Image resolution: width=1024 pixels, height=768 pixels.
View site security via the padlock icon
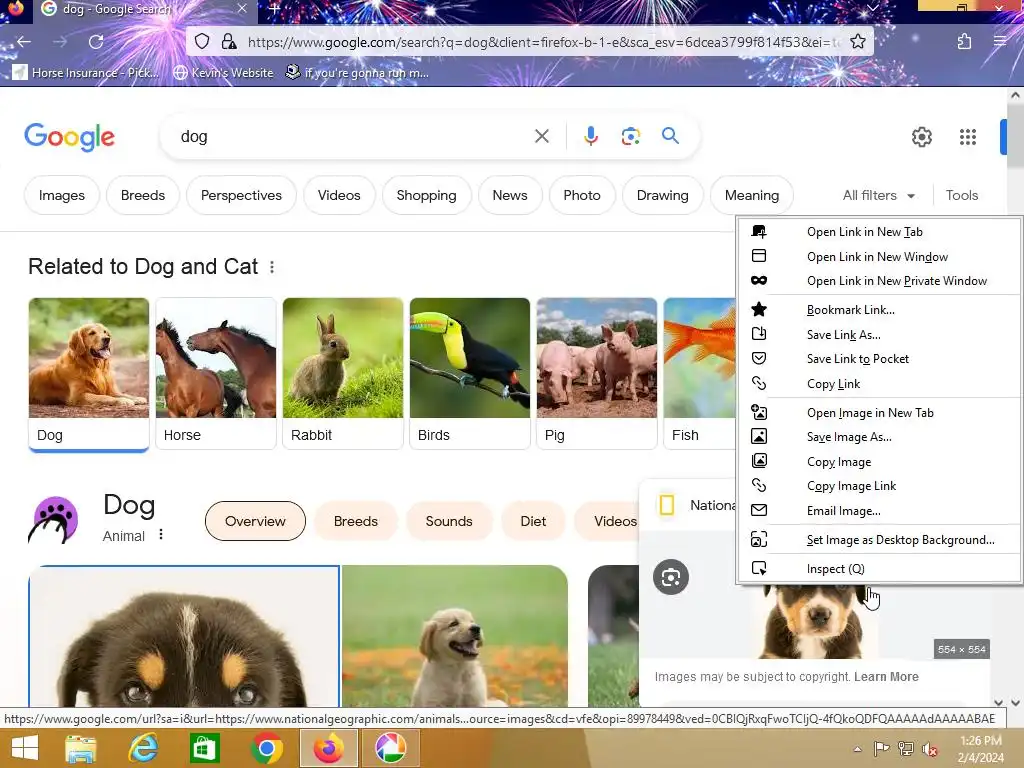[229, 42]
